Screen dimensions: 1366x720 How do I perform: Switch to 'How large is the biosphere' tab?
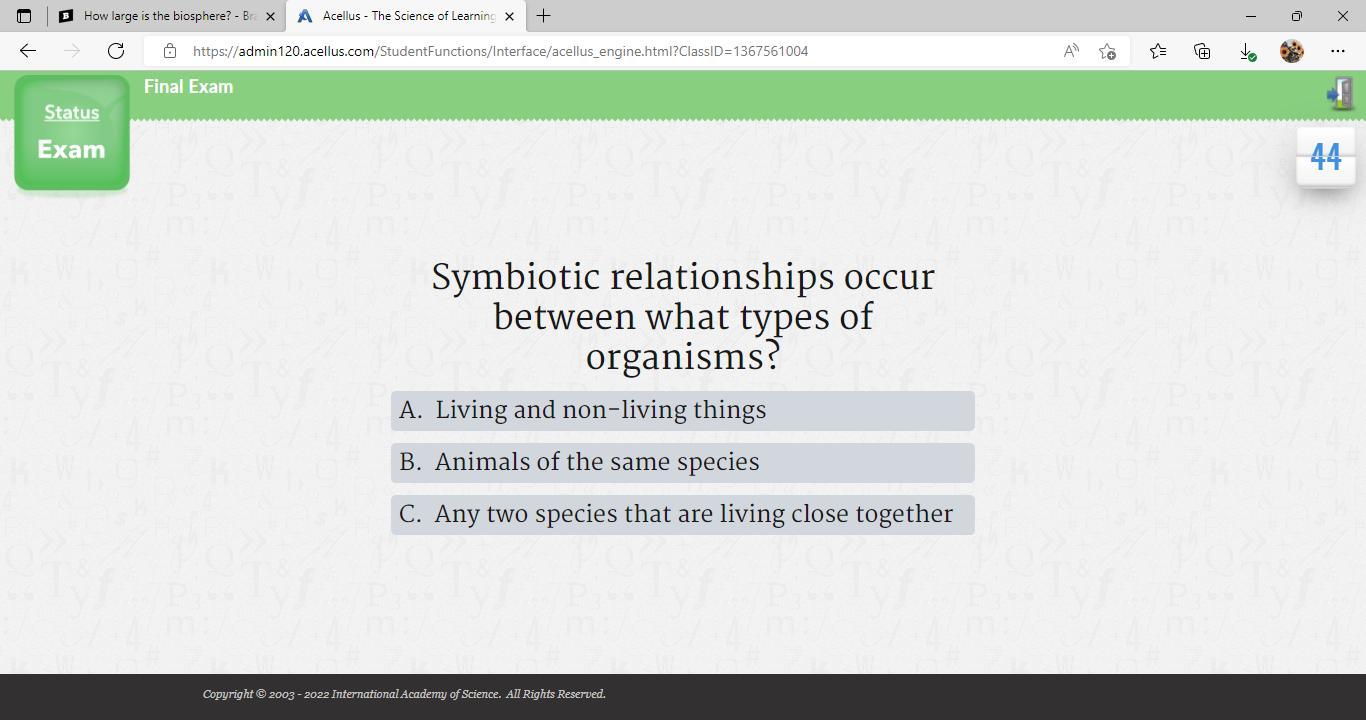166,16
